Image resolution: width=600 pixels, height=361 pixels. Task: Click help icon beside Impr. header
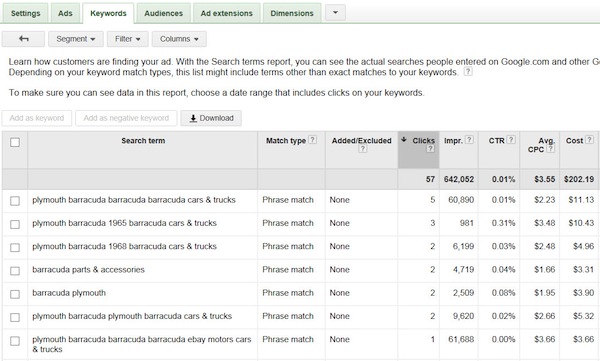click(x=469, y=140)
